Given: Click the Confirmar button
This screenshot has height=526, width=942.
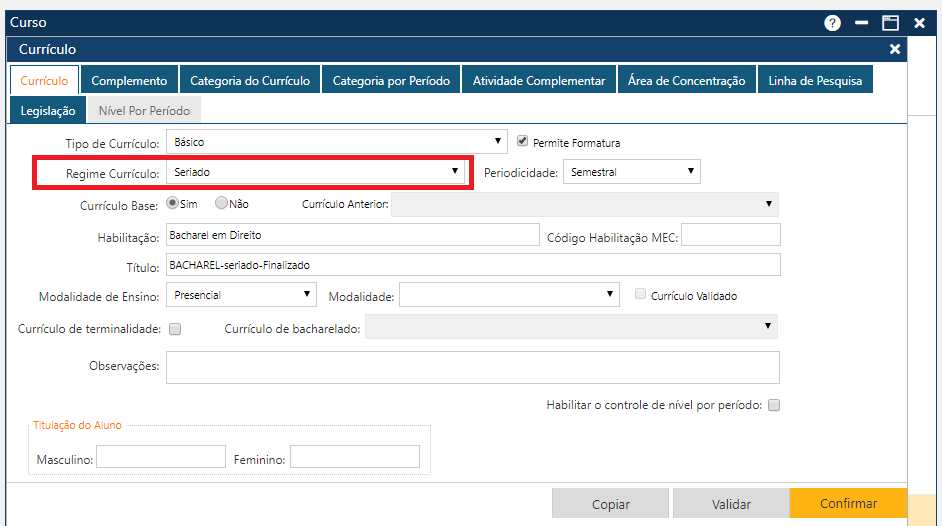Looking at the screenshot, I should coord(848,503).
